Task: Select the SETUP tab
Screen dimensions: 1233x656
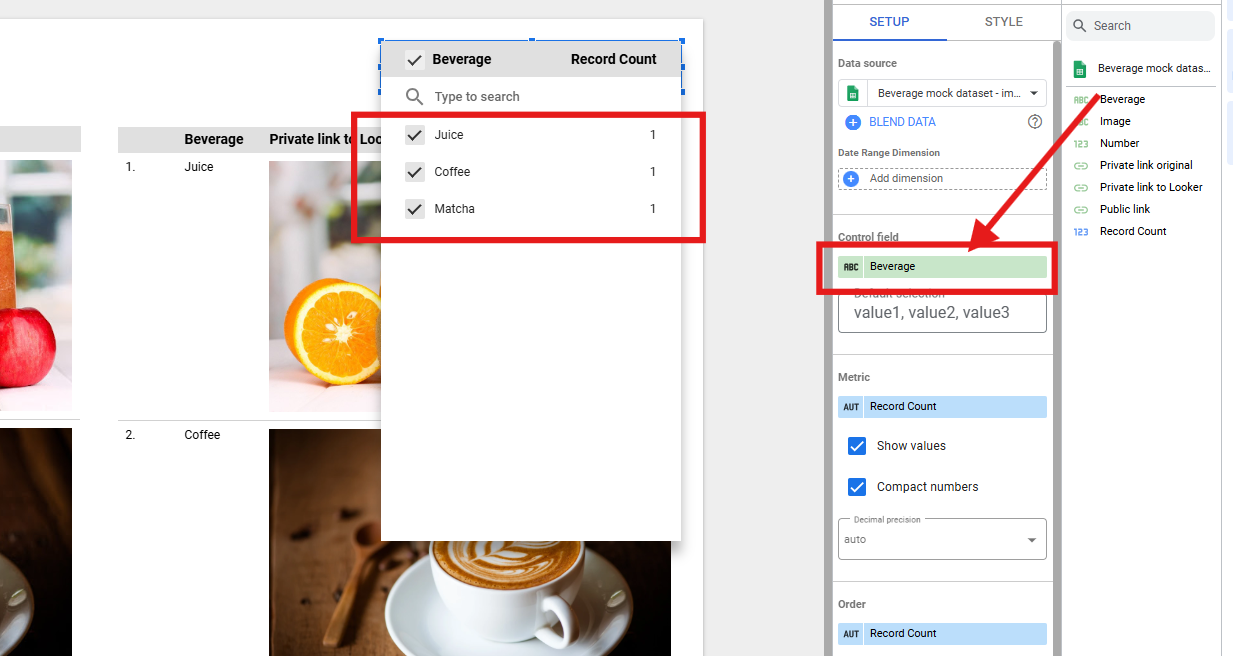Action: pyautogui.click(x=889, y=21)
